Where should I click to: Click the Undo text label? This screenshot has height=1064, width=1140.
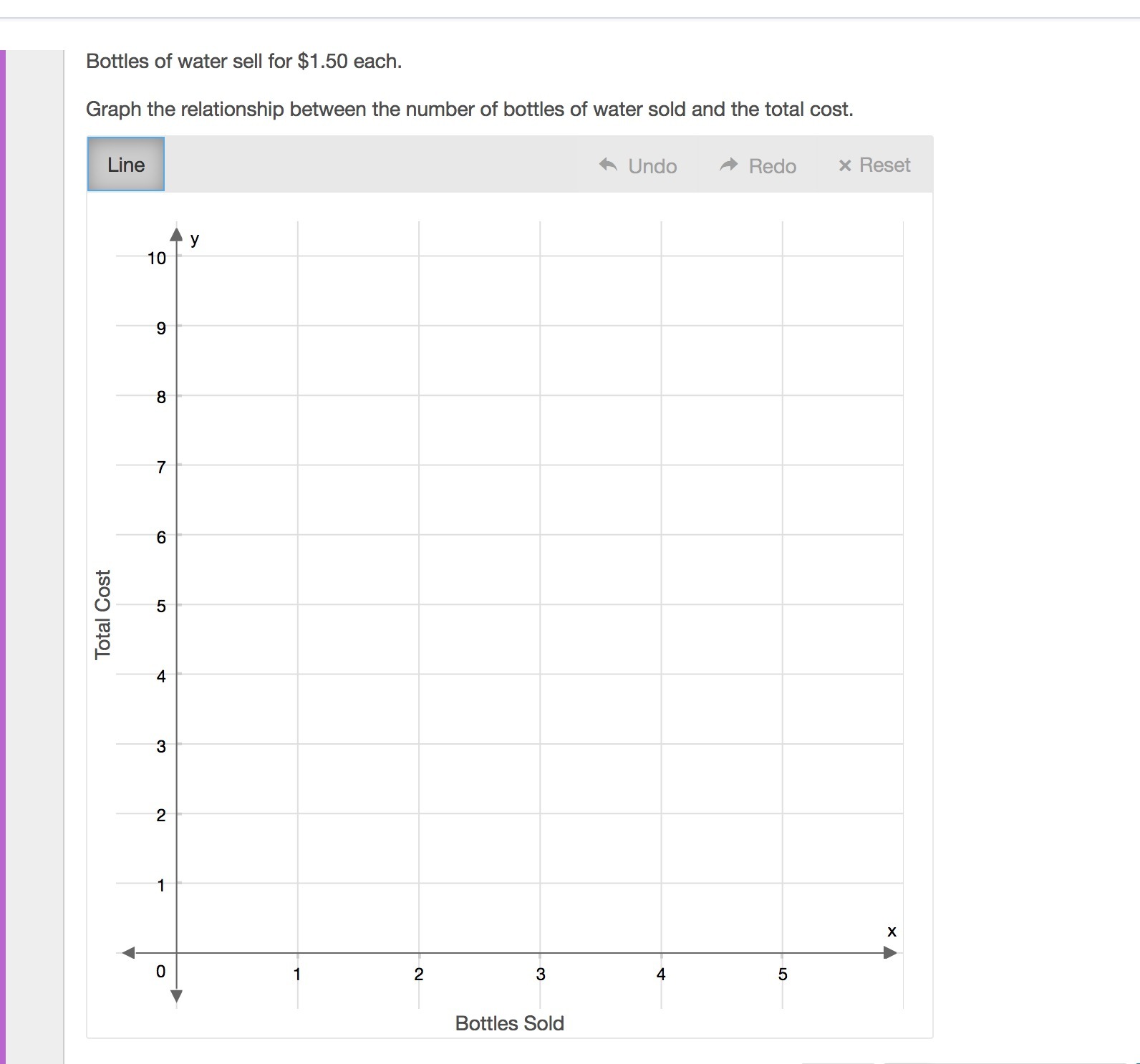pyautogui.click(x=652, y=166)
